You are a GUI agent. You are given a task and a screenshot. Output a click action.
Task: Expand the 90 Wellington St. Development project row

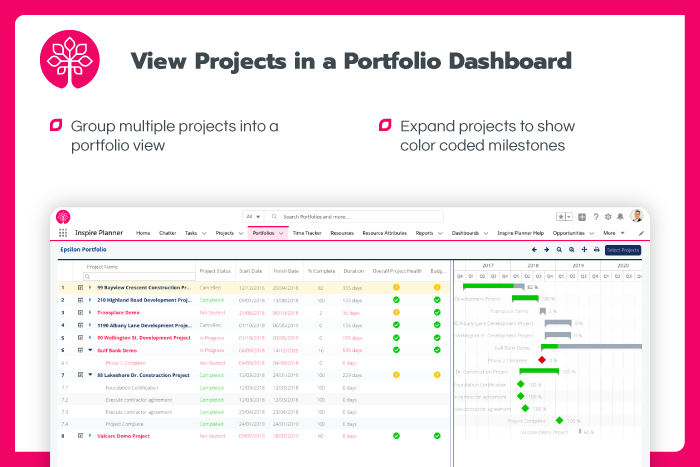(90, 338)
